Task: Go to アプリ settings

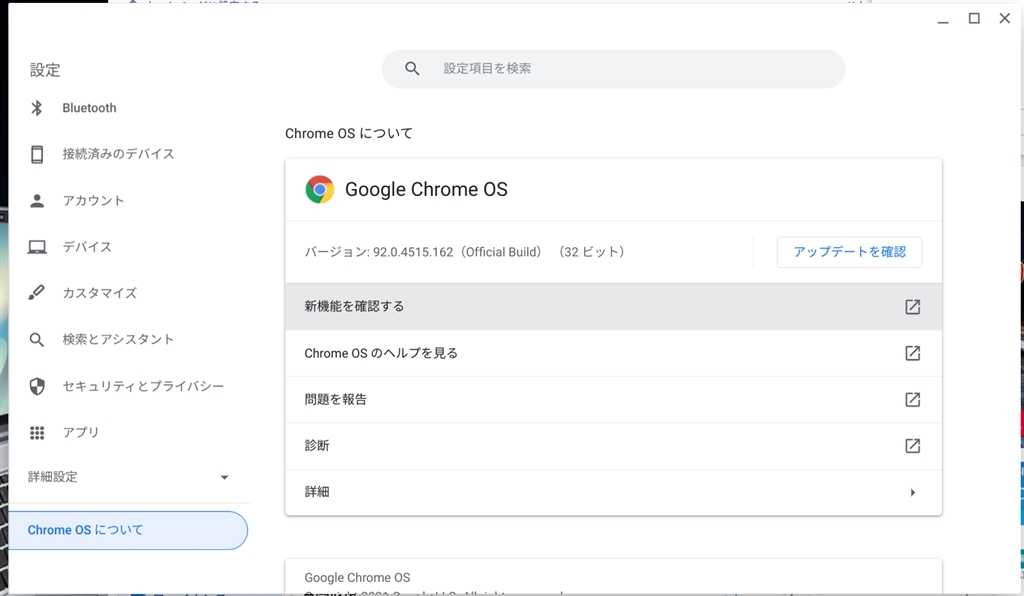Action: click(80, 432)
